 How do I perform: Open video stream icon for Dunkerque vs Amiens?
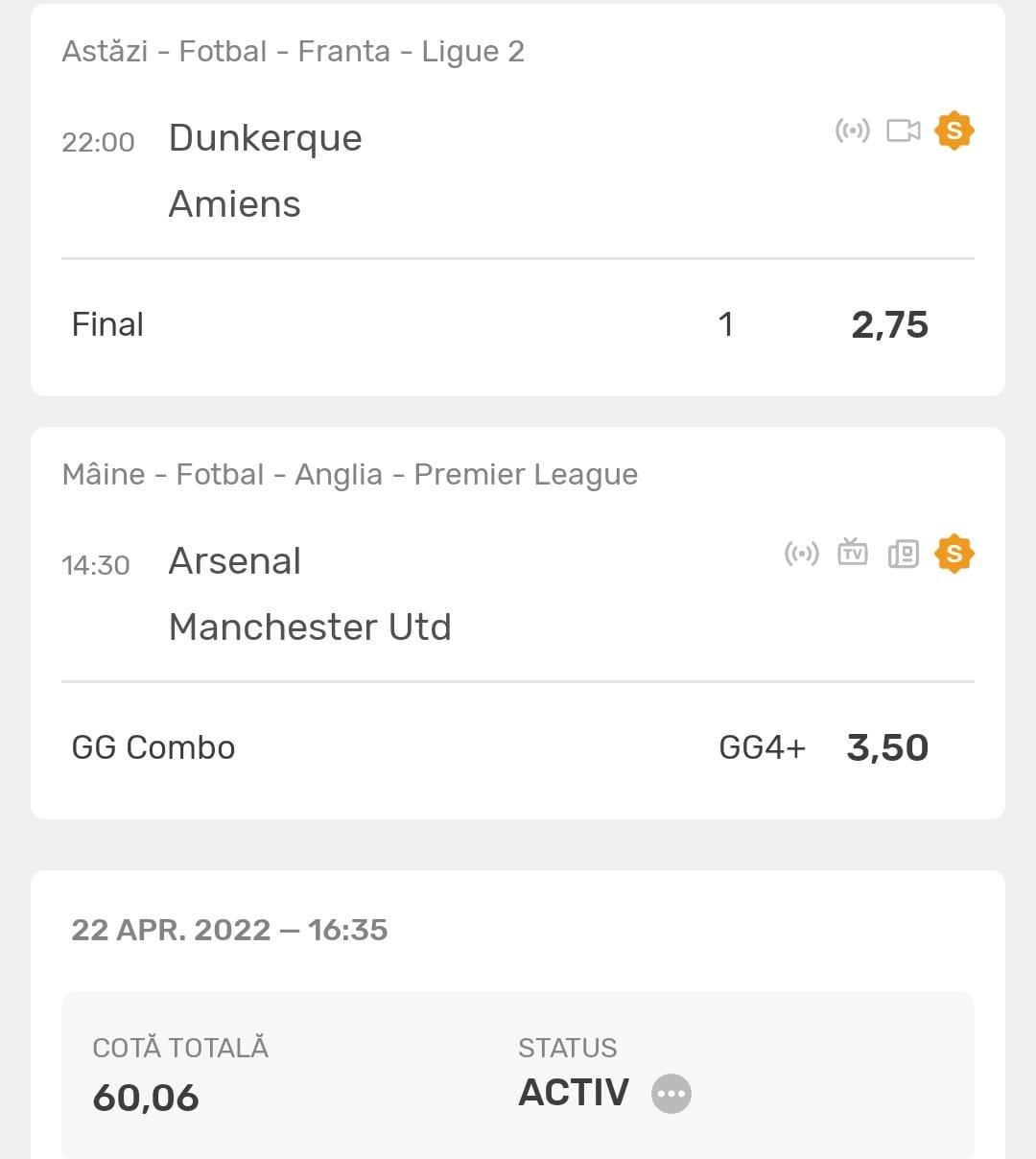pos(903,130)
